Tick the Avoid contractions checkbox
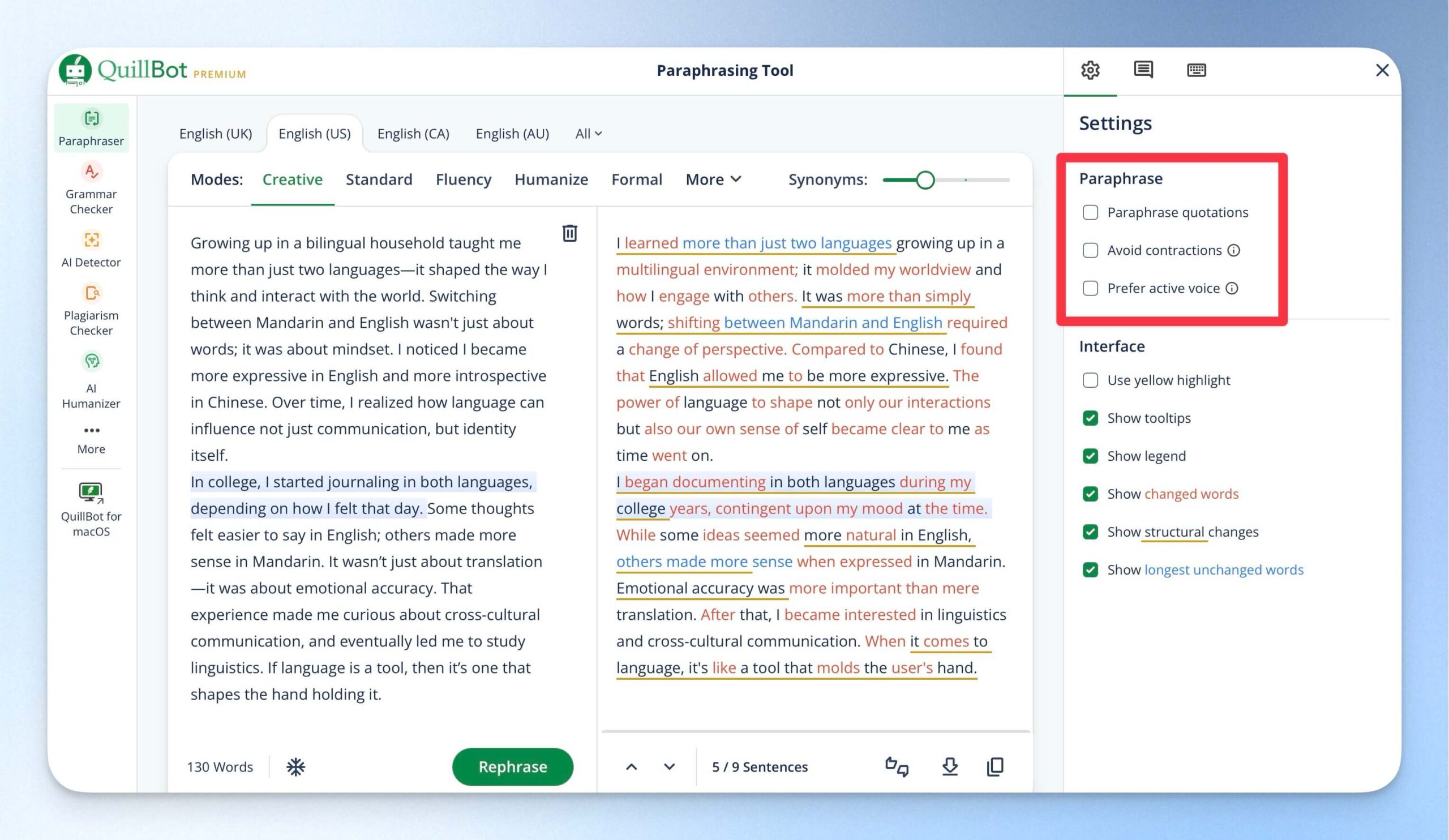Image resolution: width=1449 pixels, height=840 pixels. (1090, 250)
